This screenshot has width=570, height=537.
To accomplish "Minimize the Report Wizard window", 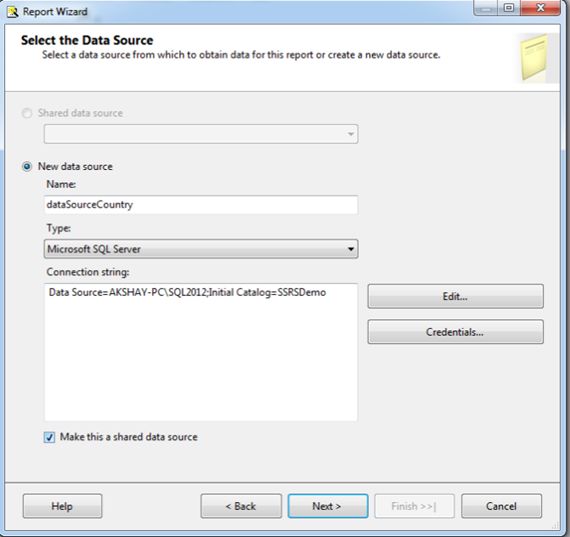I will (486, 8).
